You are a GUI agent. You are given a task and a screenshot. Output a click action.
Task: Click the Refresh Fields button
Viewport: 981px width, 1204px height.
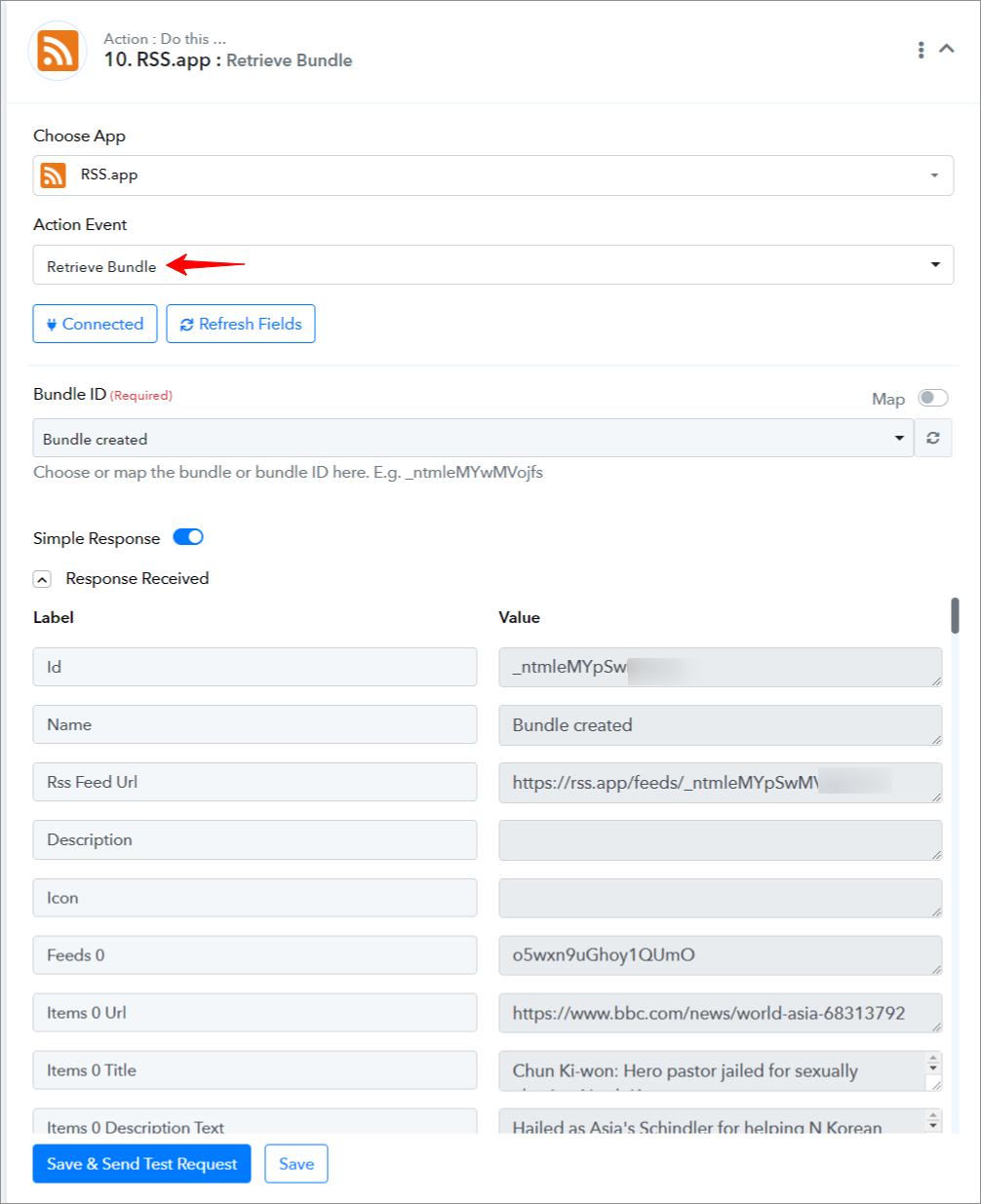point(241,324)
